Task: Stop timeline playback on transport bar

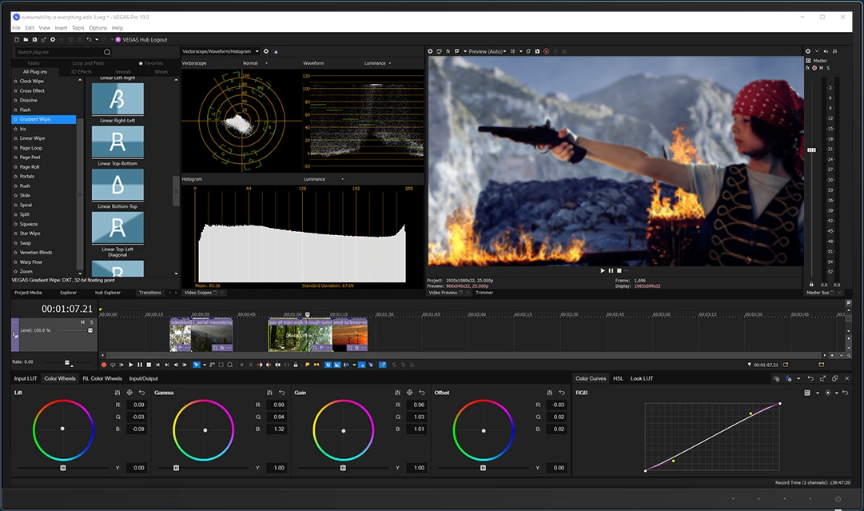Action: (x=149, y=365)
